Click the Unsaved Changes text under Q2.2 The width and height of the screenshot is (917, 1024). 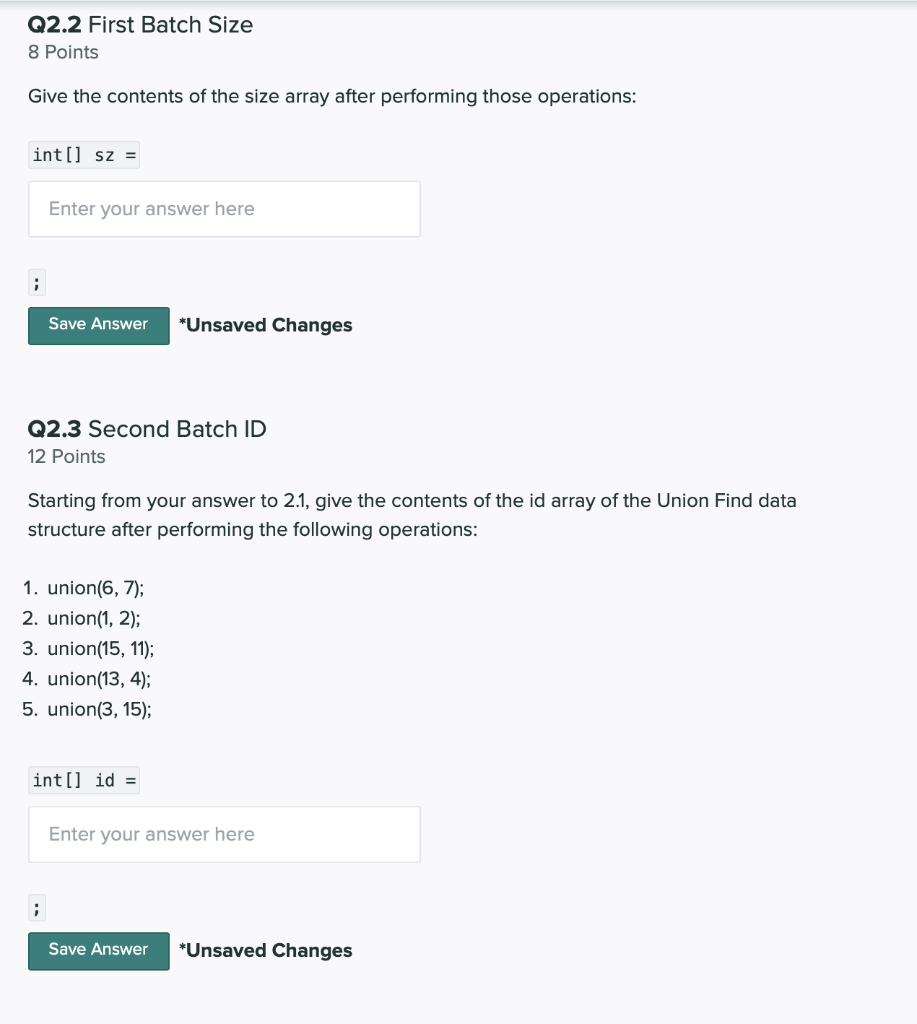click(265, 324)
